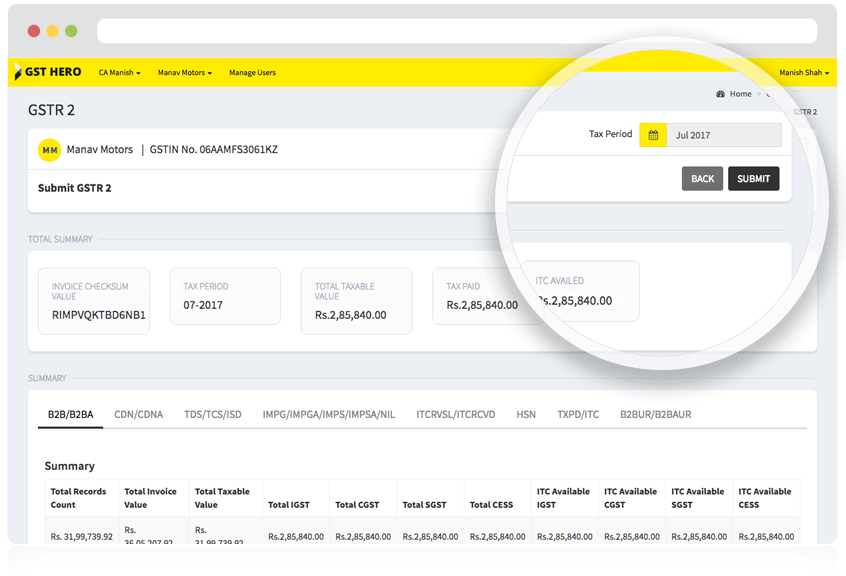Open the calendar icon beside Tax Period
Screen dimensions: 846x576
(x=653, y=135)
